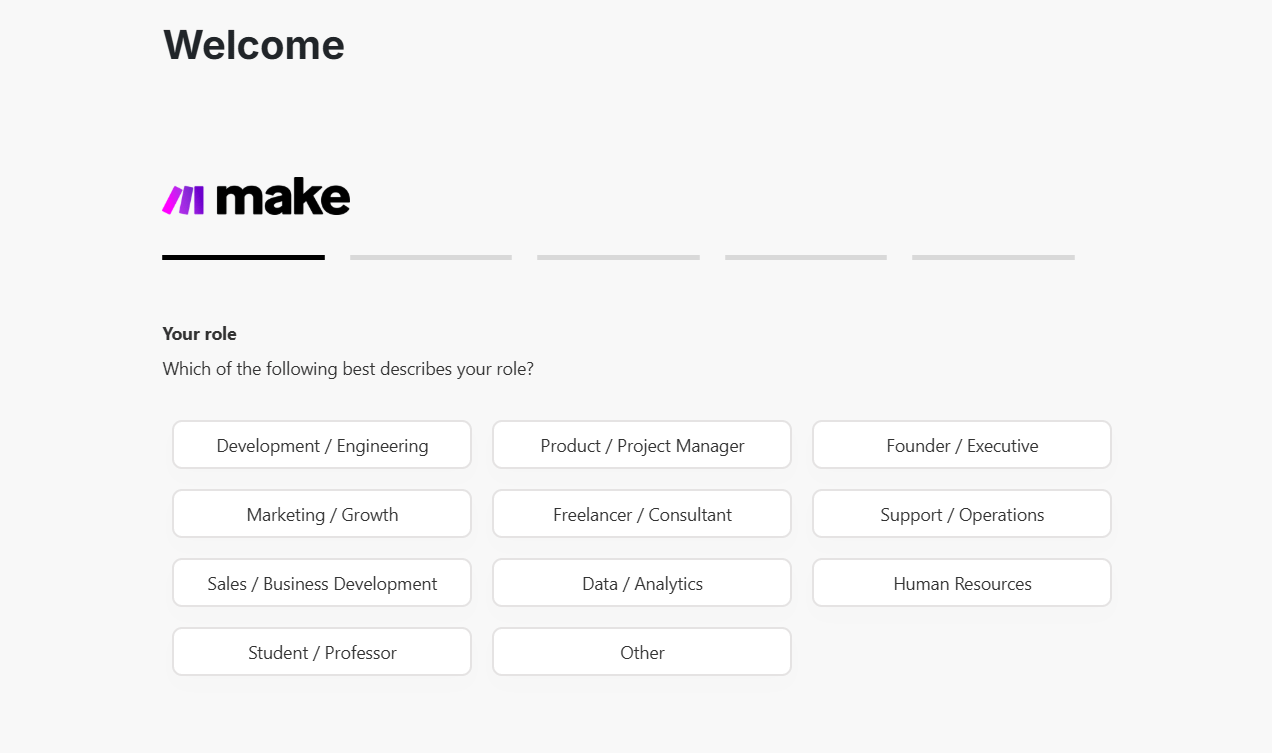Screen dimensions: 1272x753
Task: Click the Make logo icon
Action: [183, 199]
